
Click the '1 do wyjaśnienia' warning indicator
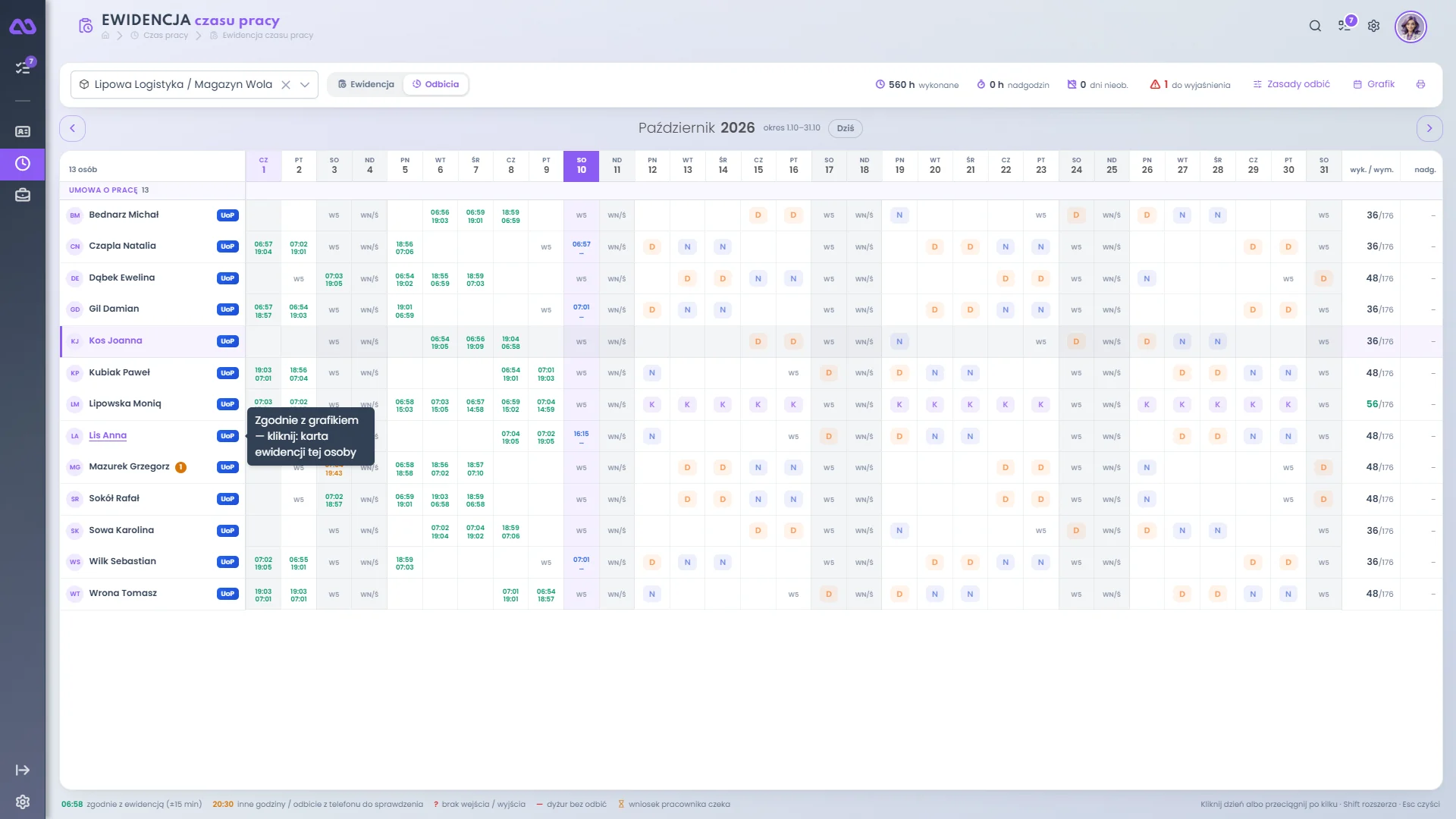(x=1190, y=85)
